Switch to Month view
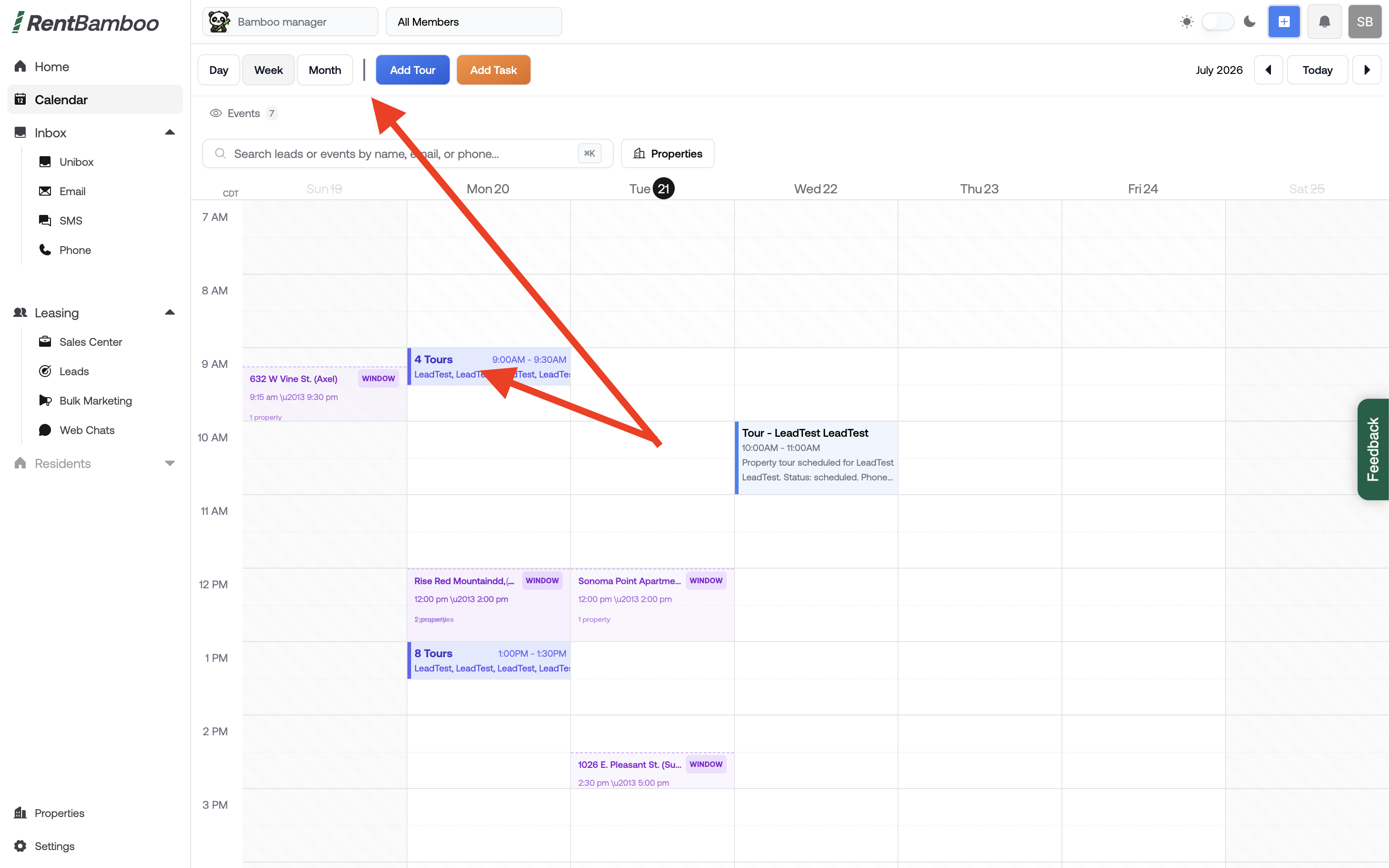The height and width of the screenshot is (868, 1389). [x=325, y=70]
